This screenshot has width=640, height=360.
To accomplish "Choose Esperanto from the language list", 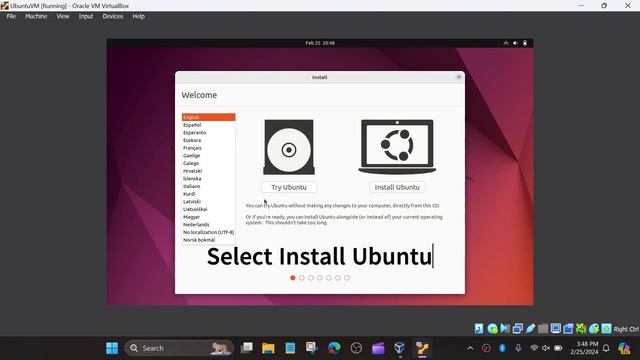I will pos(209,133).
